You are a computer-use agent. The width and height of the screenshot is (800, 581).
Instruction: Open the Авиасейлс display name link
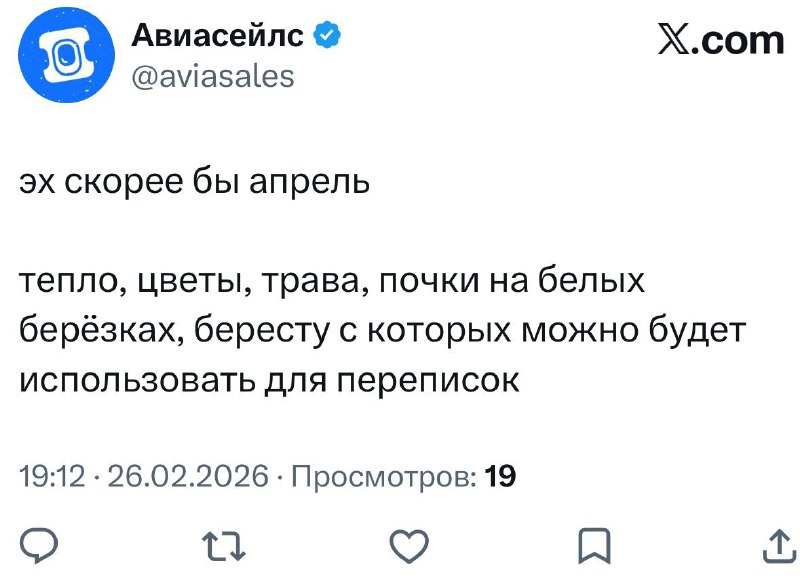click(x=217, y=34)
